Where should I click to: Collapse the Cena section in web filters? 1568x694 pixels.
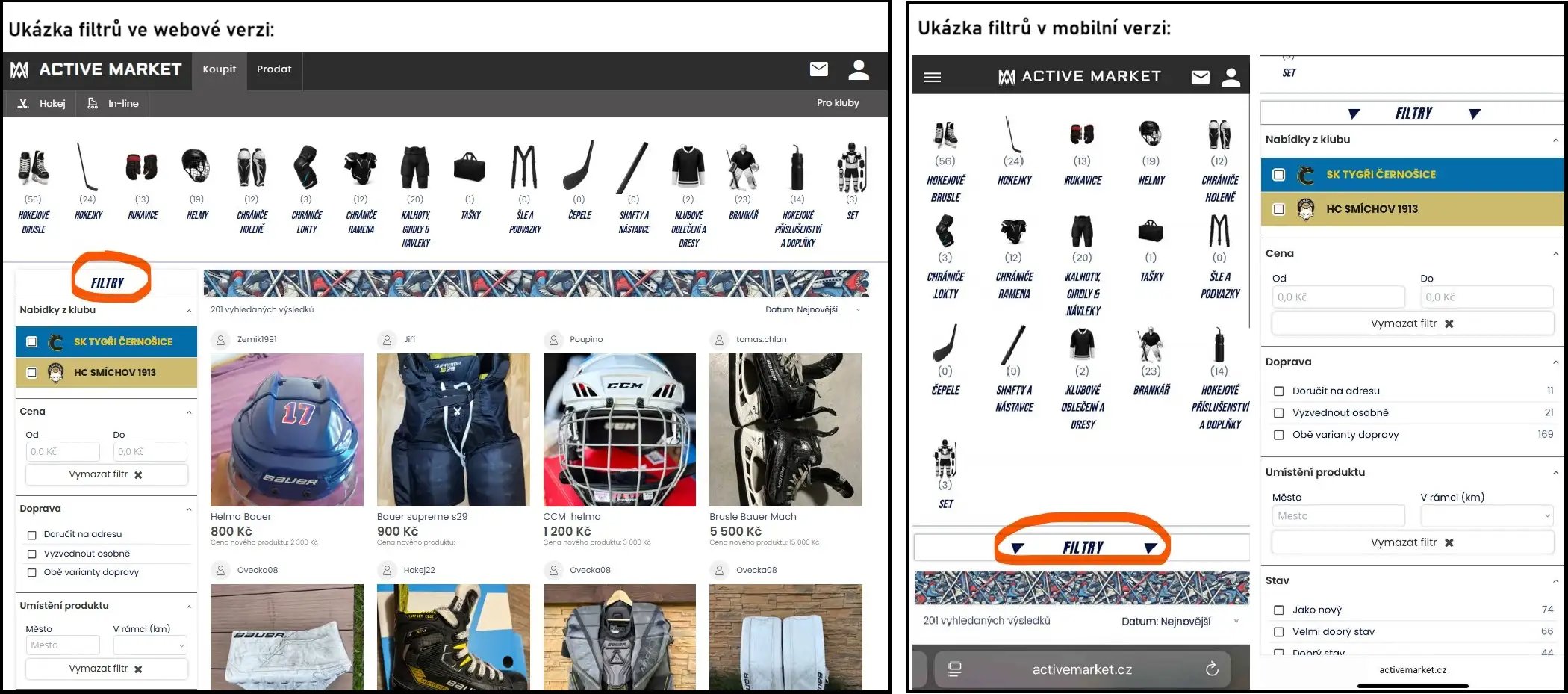(x=189, y=412)
